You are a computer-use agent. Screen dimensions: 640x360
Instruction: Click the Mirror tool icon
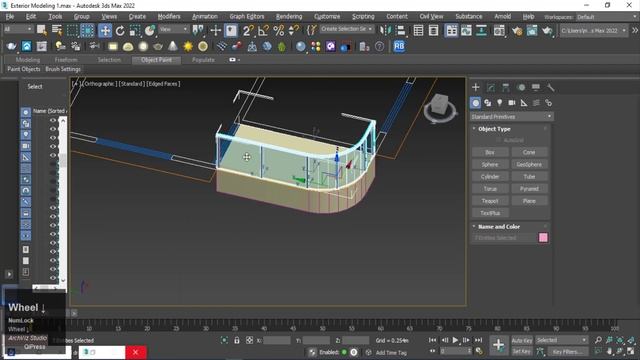coord(385,30)
